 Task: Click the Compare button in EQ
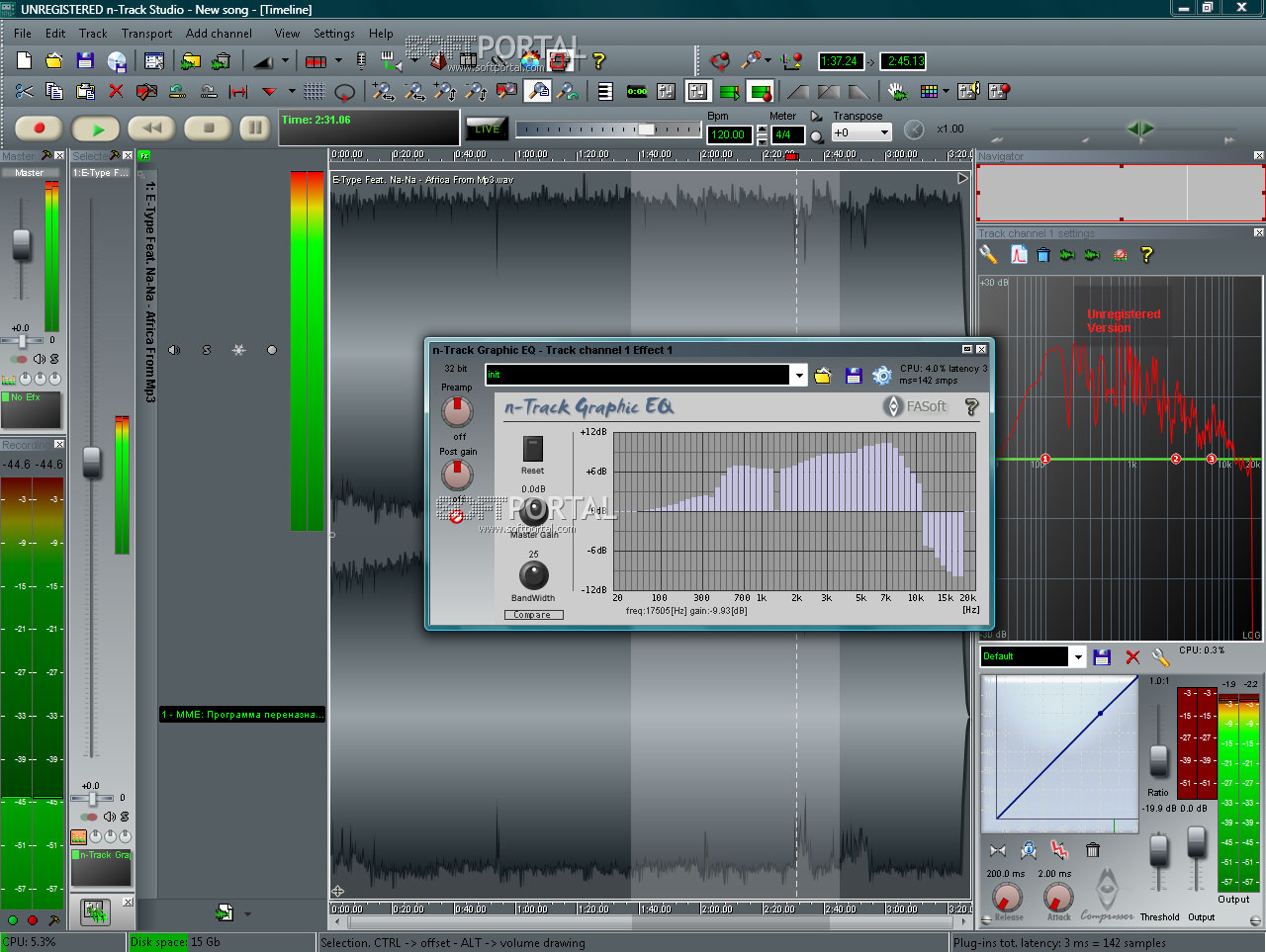pos(532,615)
